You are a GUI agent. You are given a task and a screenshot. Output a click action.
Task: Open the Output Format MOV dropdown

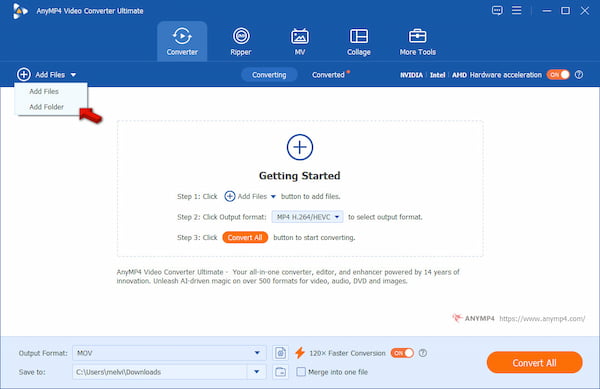(169, 353)
